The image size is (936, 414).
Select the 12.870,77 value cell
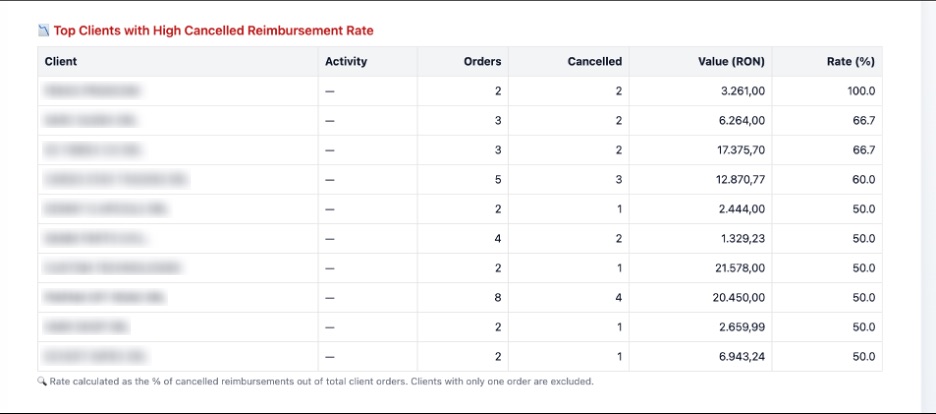739,180
